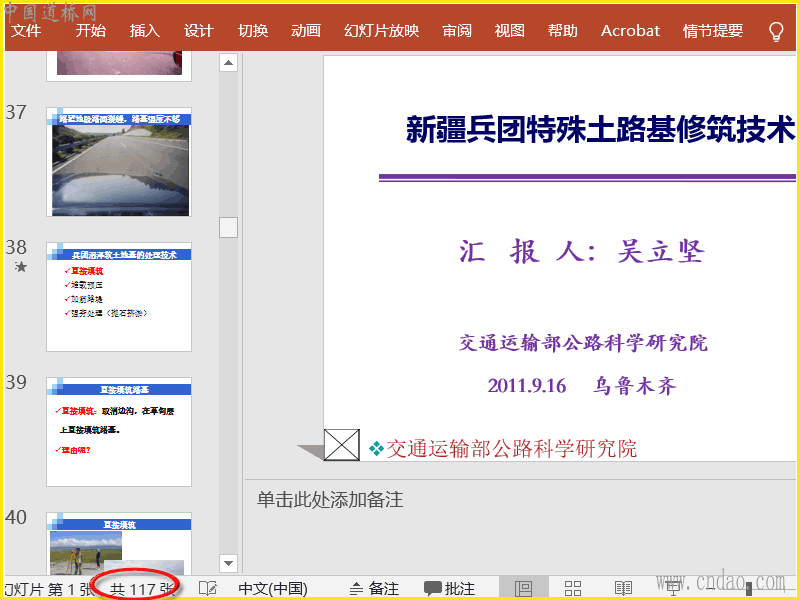Switch to the 动画 ribbon tab
The width and height of the screenshot is (800, 600).
point(306,31)
